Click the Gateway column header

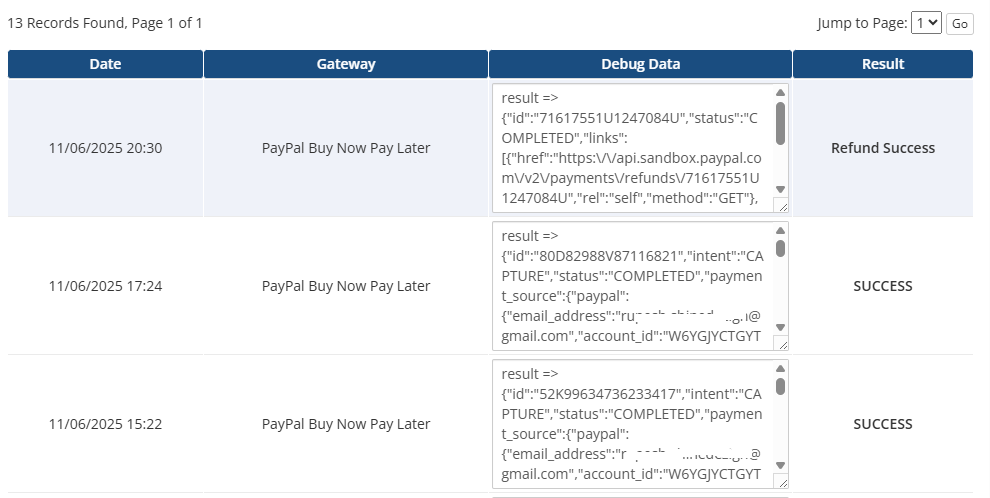coord(346,64)
